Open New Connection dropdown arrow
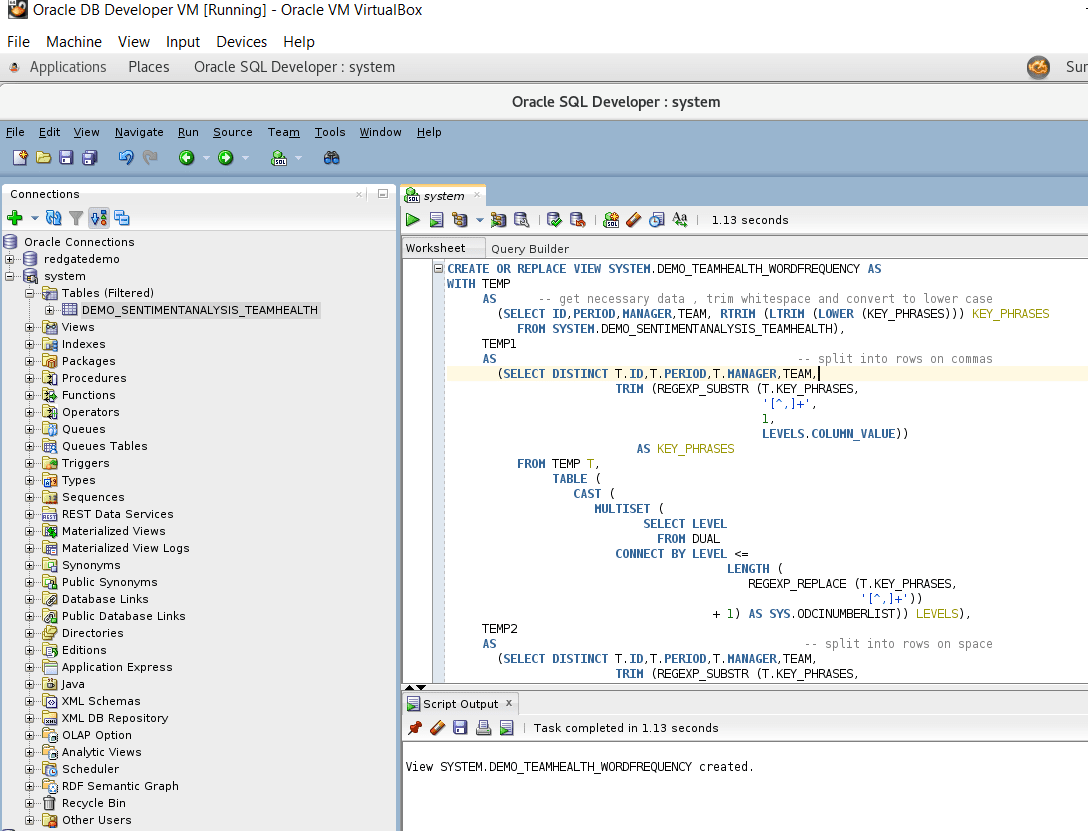Viewport: 1088px width, 831px height. pos(35,219)
